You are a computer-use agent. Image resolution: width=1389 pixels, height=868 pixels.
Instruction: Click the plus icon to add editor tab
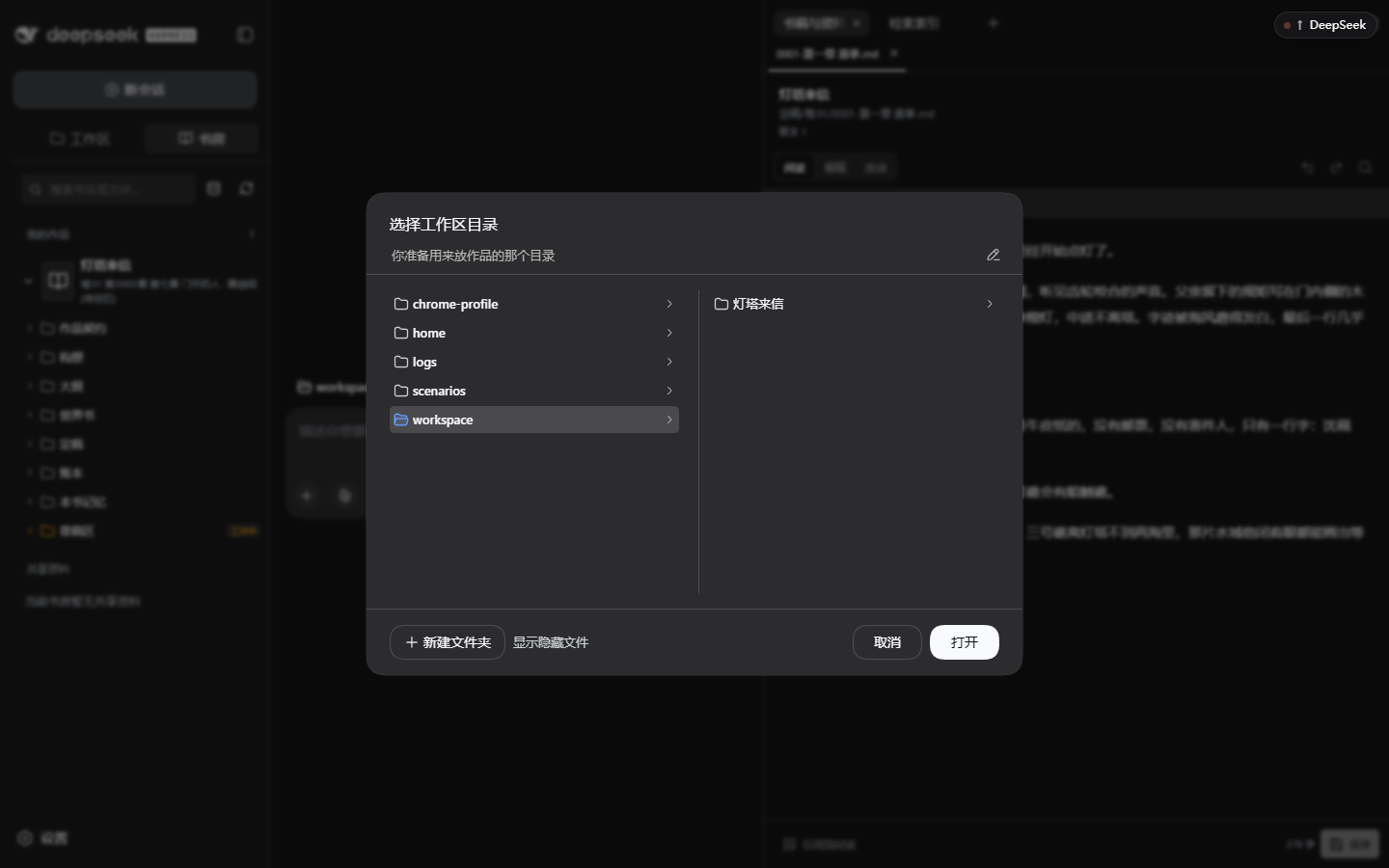993,23
